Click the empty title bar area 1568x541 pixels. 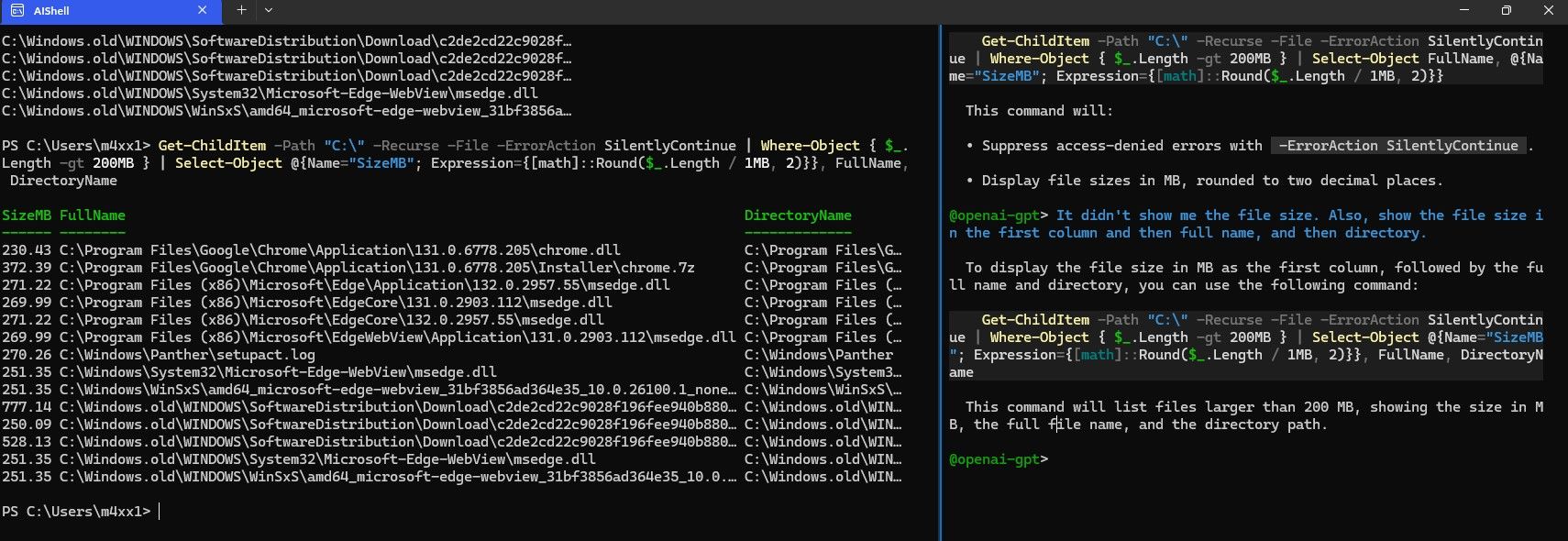[x=825, y=11]
